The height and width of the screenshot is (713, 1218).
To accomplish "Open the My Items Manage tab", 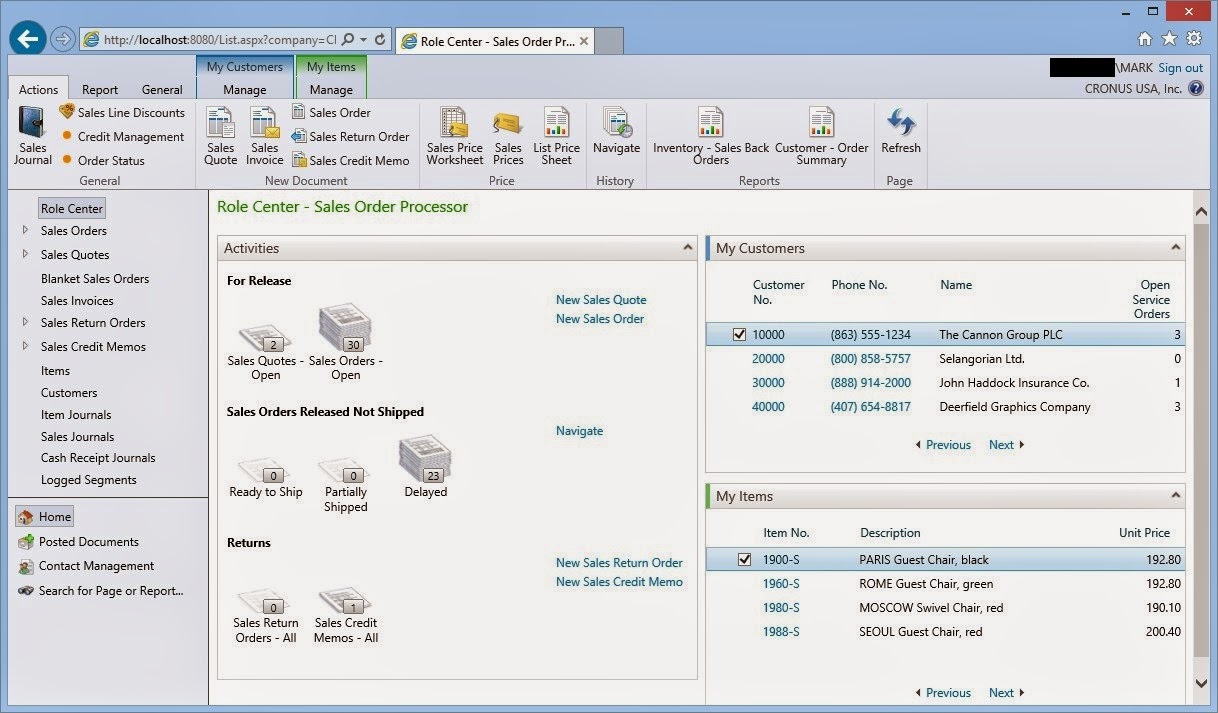I will pos(331,89).
